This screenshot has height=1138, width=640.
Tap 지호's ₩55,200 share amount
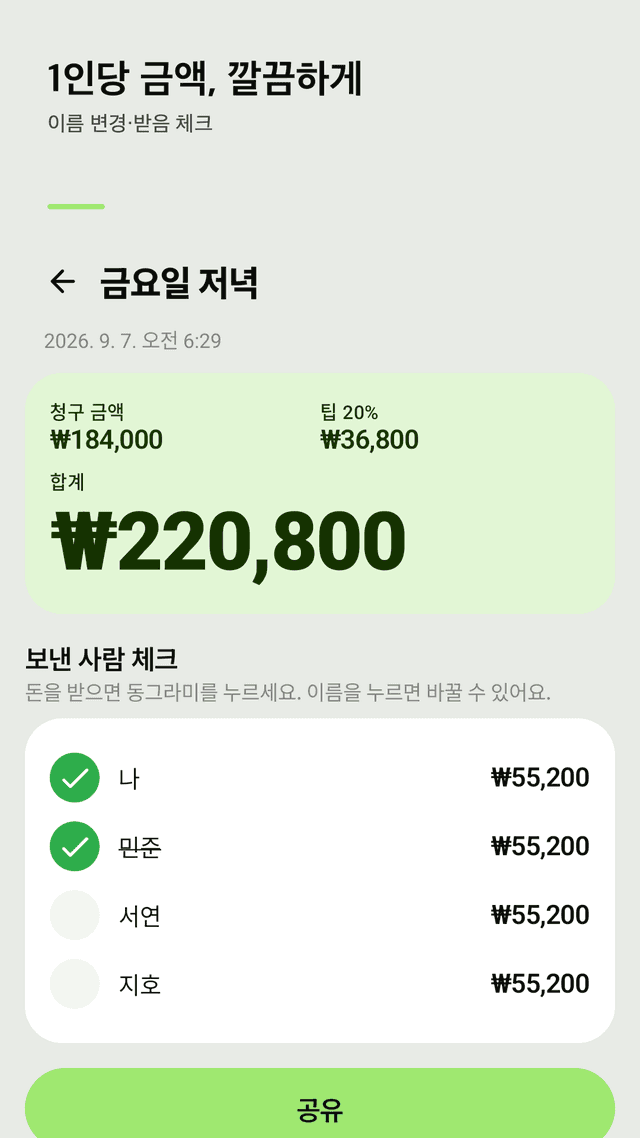pyautogui.click(x=540, y=984)
